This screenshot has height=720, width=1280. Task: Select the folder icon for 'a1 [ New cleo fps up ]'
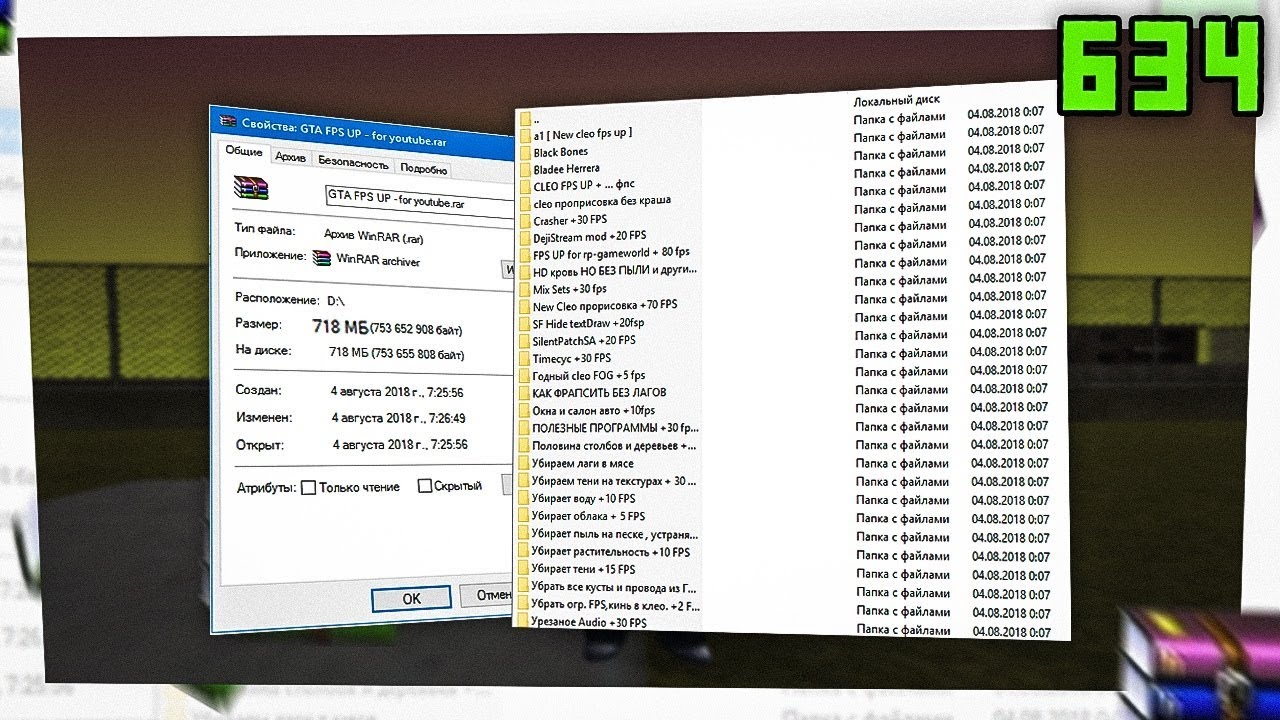pos(525,134)
